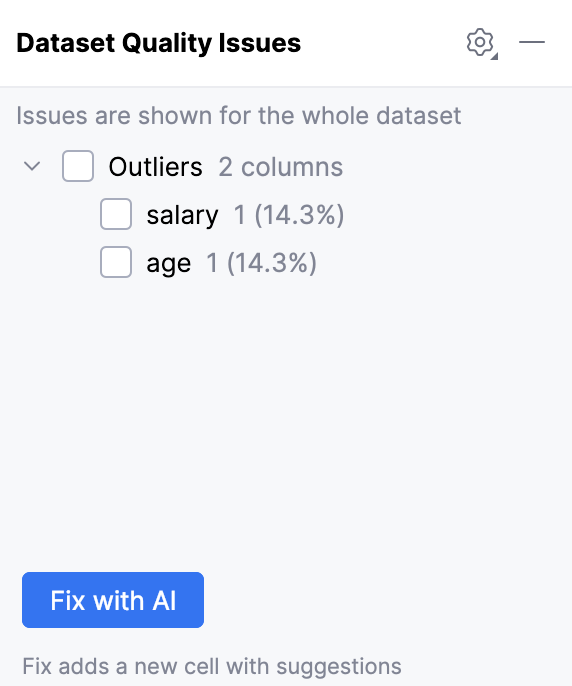Click salary's 1 (14.3%) outlier count
This screenshot has width=572, height=686.
coord(289,215)
